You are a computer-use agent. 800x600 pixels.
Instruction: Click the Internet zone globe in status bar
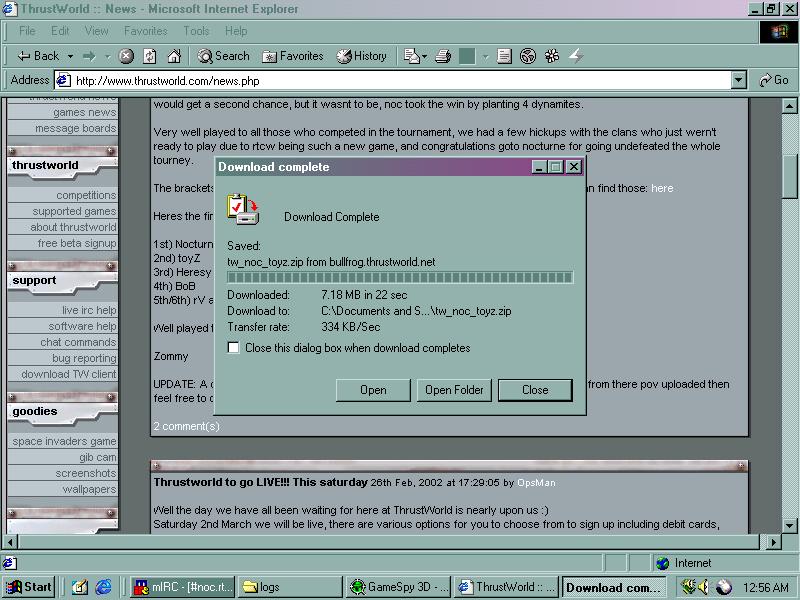click(662, 563)
